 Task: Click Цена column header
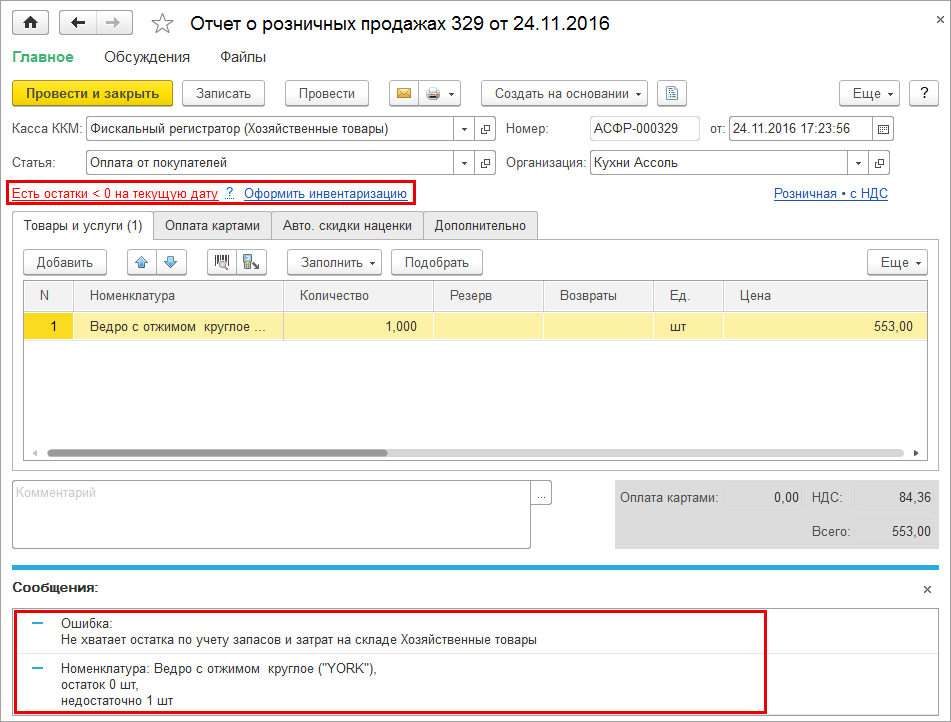825,295
